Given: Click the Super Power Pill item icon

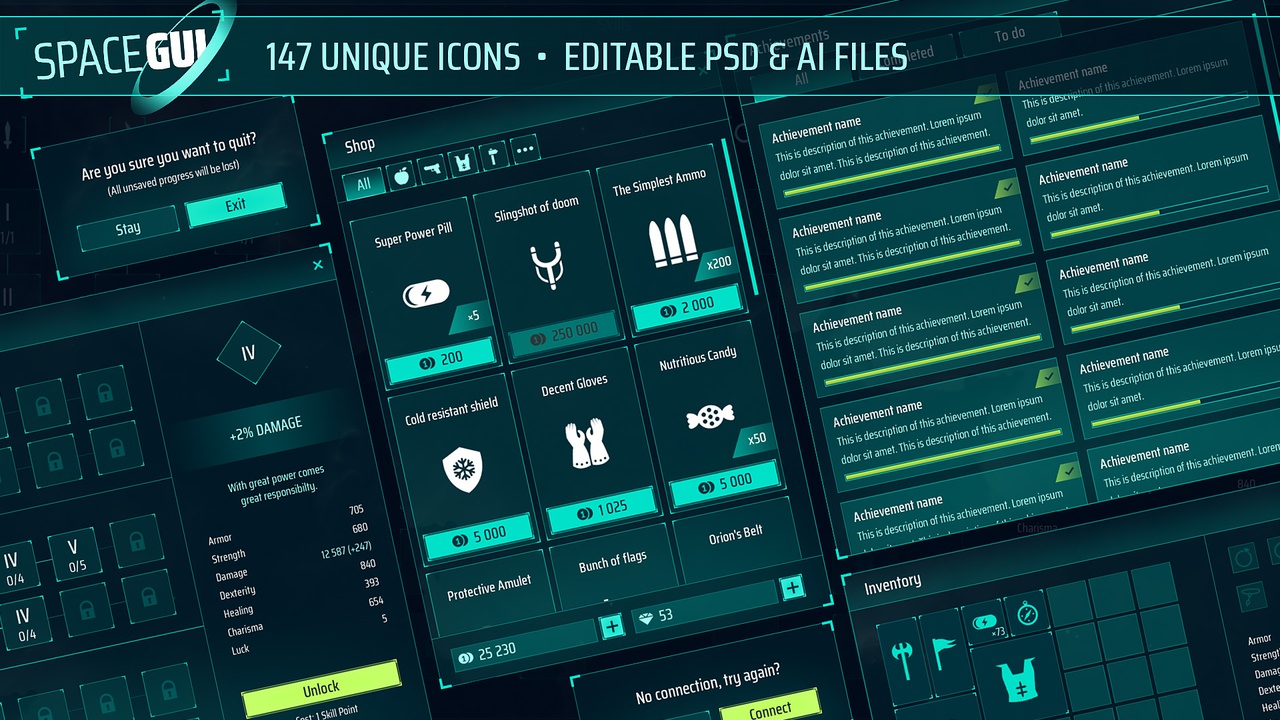Looking at the screenshot, I should pyautogui.click(x=426, y=295).
